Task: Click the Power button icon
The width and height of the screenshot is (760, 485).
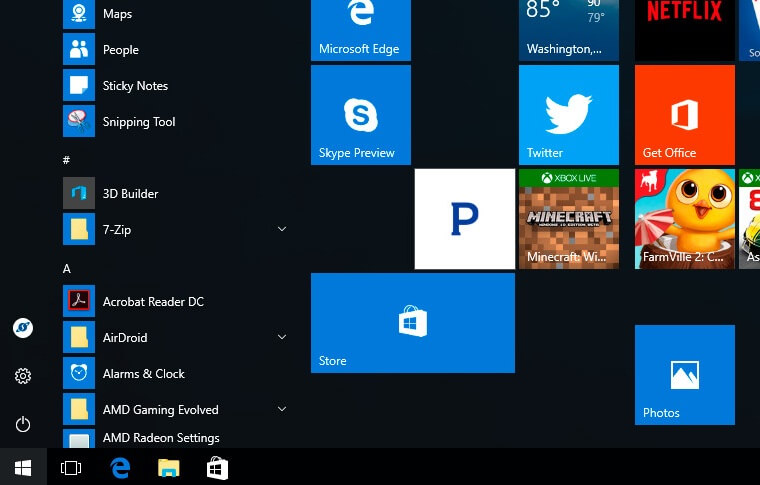Action: (x=23, y=424)
